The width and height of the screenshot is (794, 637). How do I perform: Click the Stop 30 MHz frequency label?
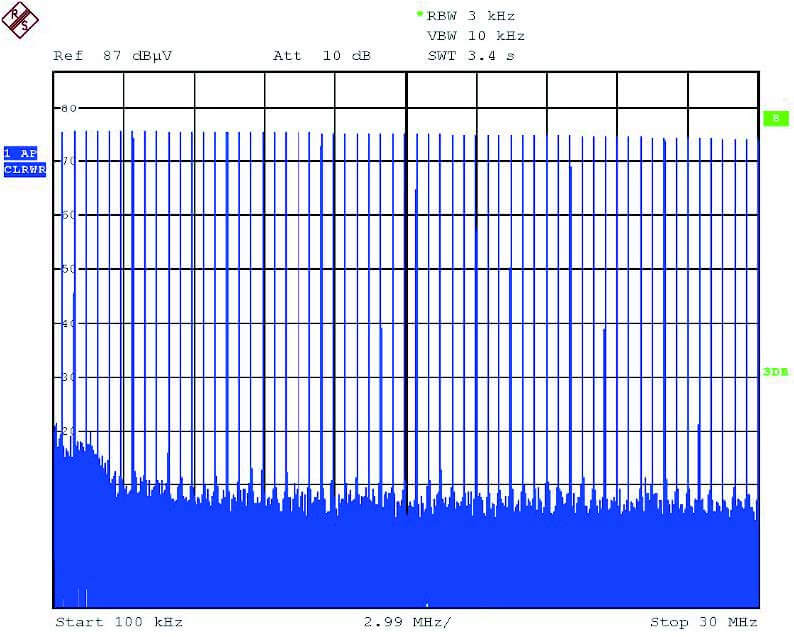(703, 622)
